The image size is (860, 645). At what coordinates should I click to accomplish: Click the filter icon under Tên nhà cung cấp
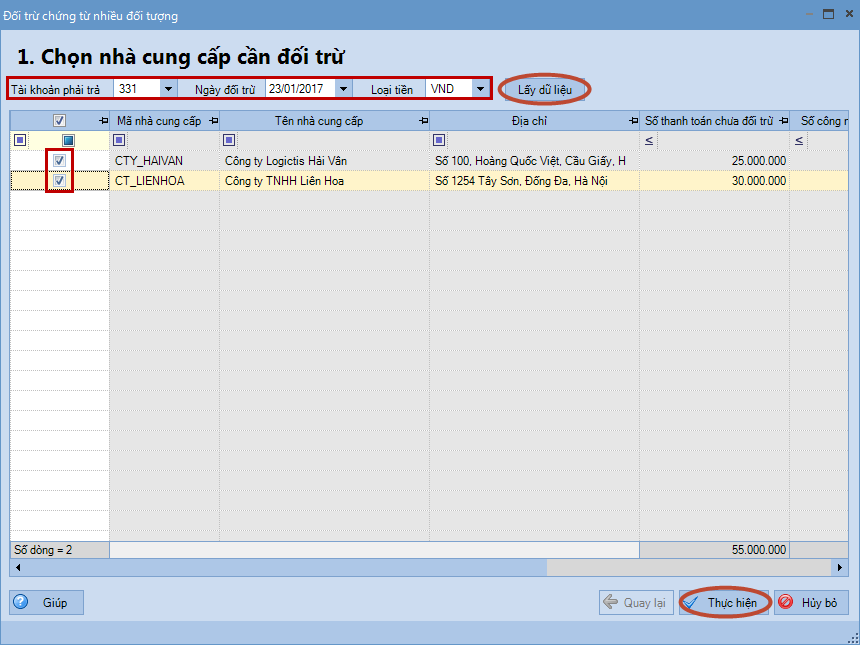(x=229, y=140)
